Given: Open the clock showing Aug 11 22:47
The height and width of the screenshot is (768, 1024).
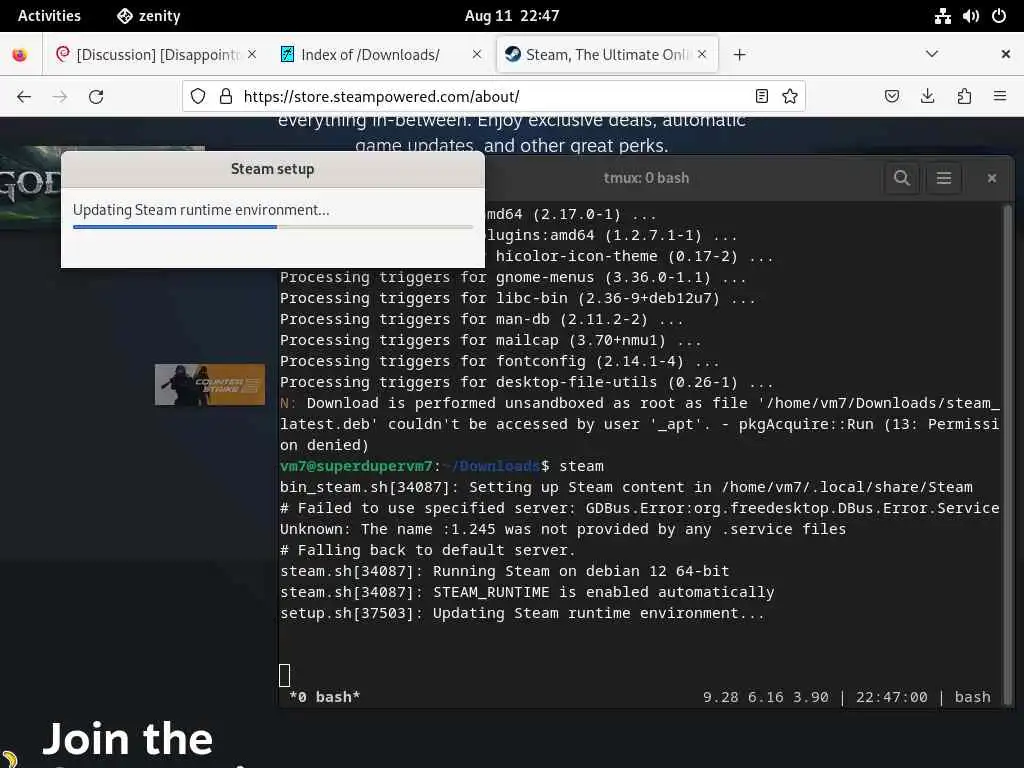Looking at the screenshot, I should click(x=511, y=16).
